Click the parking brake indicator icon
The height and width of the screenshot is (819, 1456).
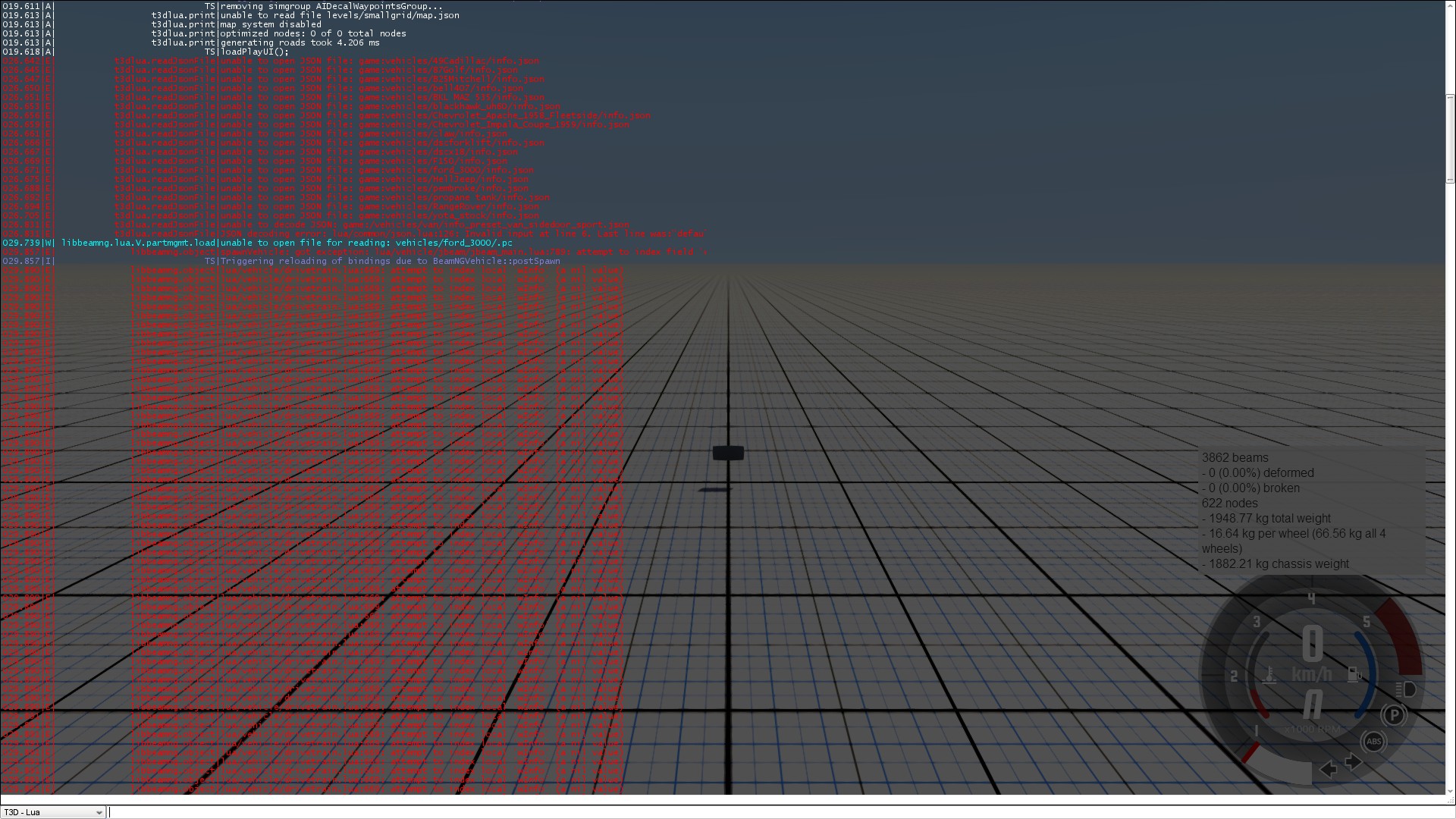pyautogui.click(x=1393, y=715)
